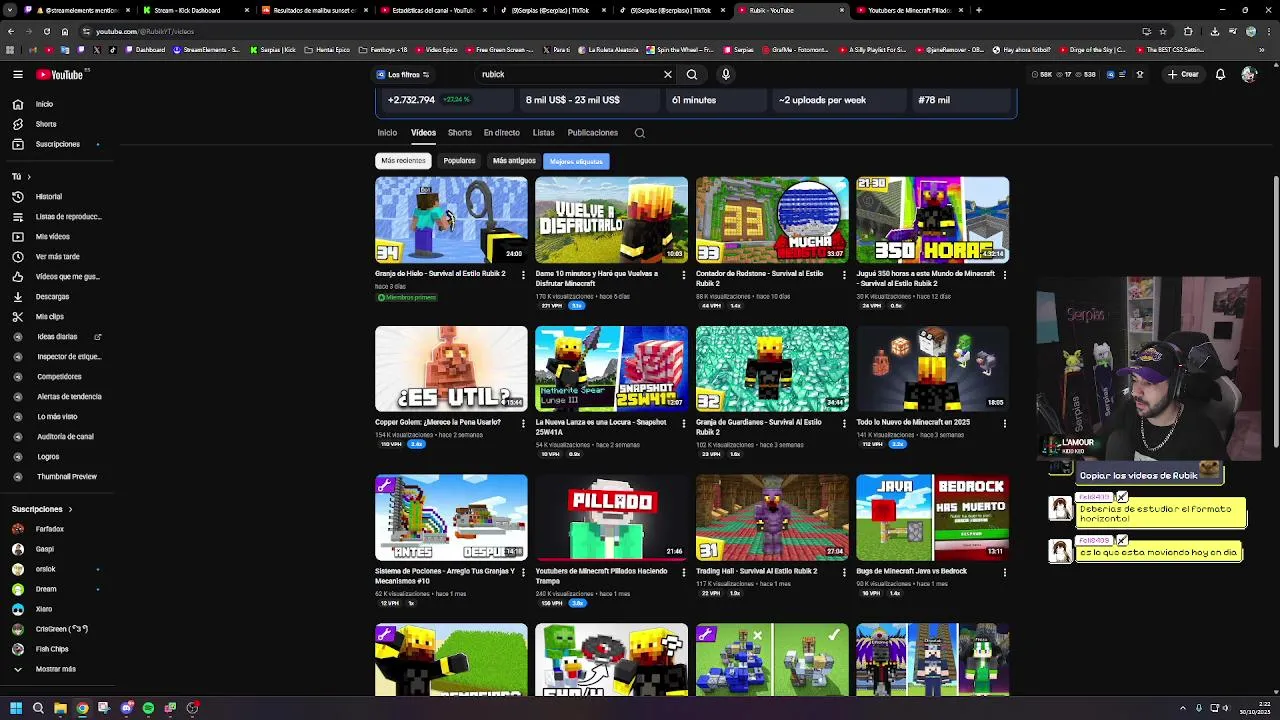The image size is (1280, 720).
Task: Switch to channel Inicio tab
Action: [x=387, y=133]
